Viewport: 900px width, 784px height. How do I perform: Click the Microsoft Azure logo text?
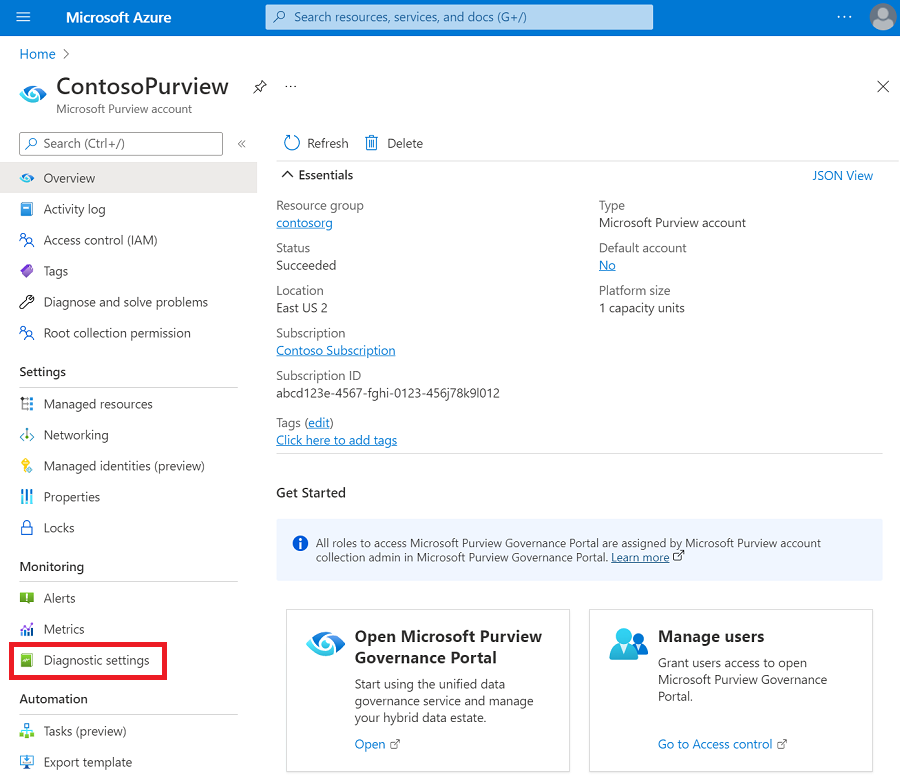tap(119, 17)
